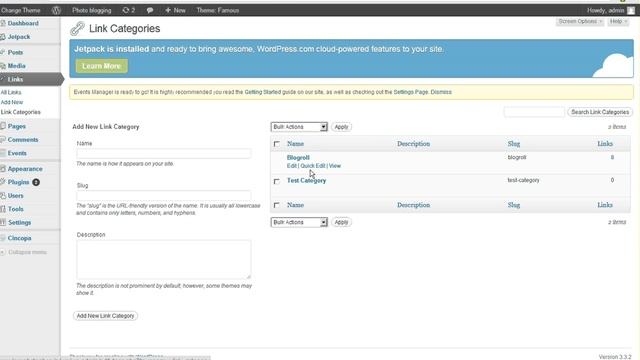Screen dimensions: 640x360
Task: Click the Comments sidebar icon
Action: [x=3, y=140]
